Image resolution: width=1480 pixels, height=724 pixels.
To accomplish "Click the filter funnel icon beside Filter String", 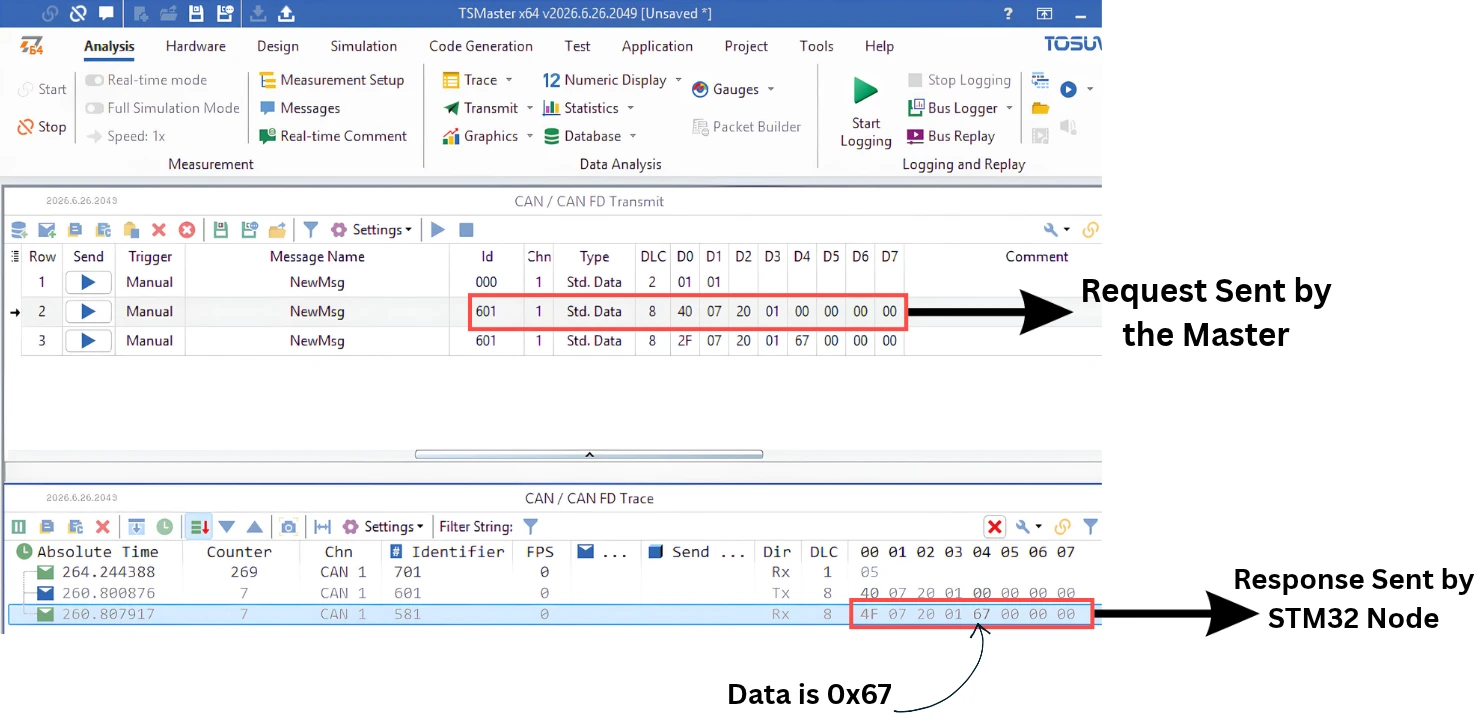I will point(530,526).
